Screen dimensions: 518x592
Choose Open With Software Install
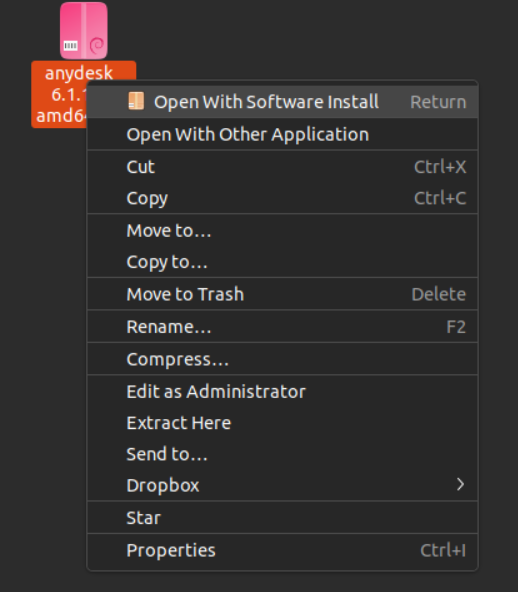282,102
